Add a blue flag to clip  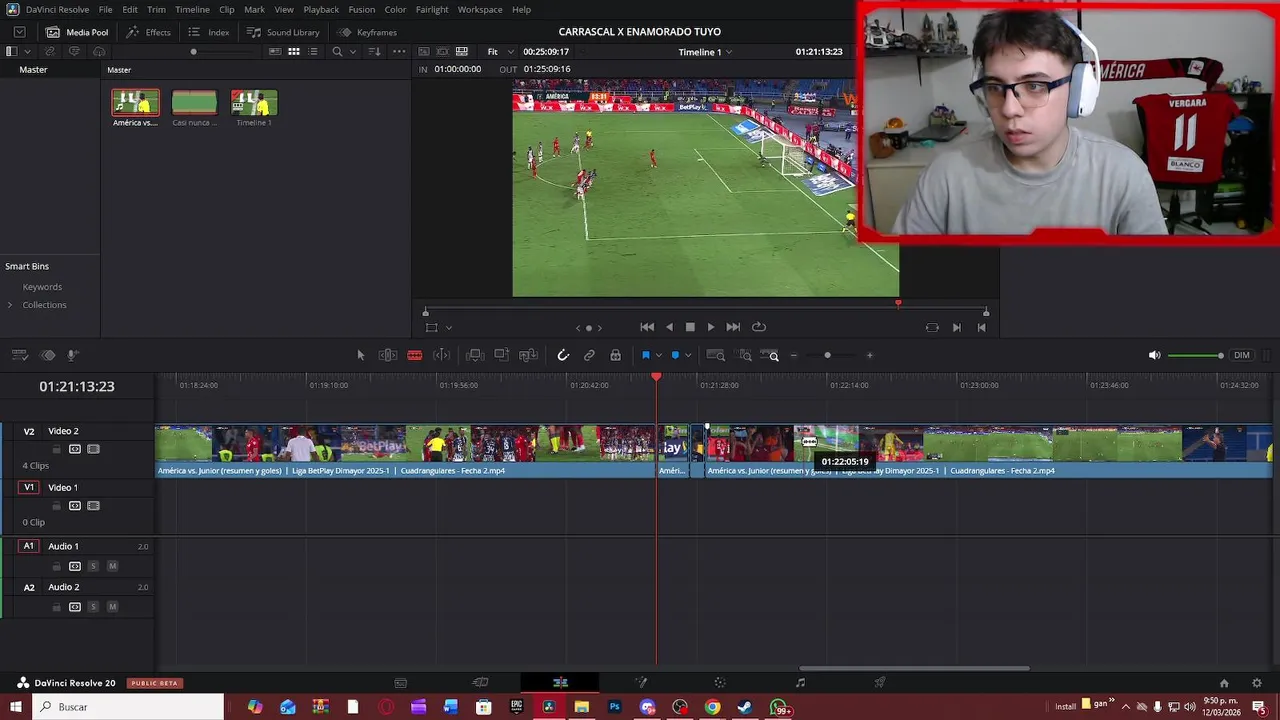pyautogui.click(x=646, y=355)
